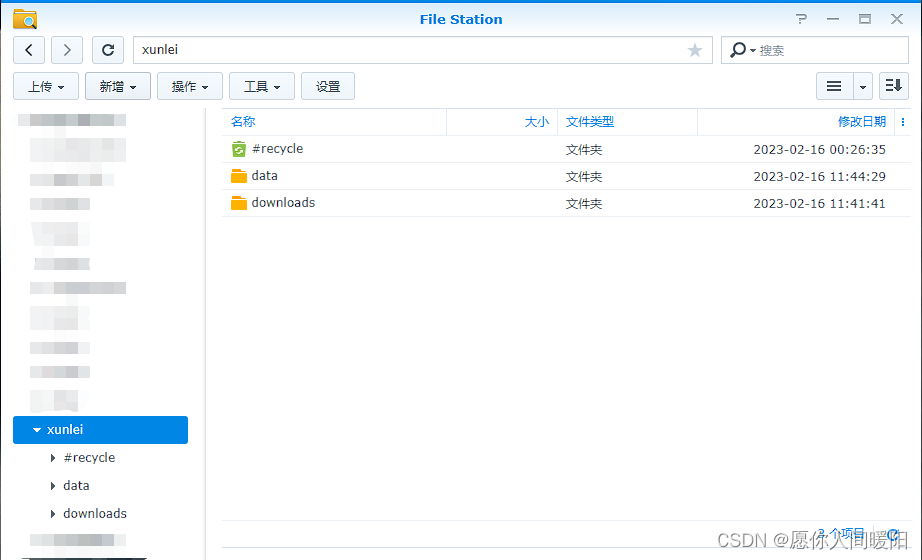The image size is (922, 560).
Task: Open the view mode dropdown arrow
Action: [x=863, y=86]
